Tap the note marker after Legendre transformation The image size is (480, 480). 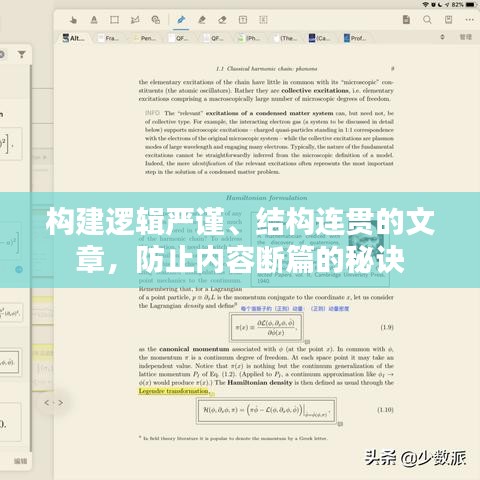pos(212,393)
